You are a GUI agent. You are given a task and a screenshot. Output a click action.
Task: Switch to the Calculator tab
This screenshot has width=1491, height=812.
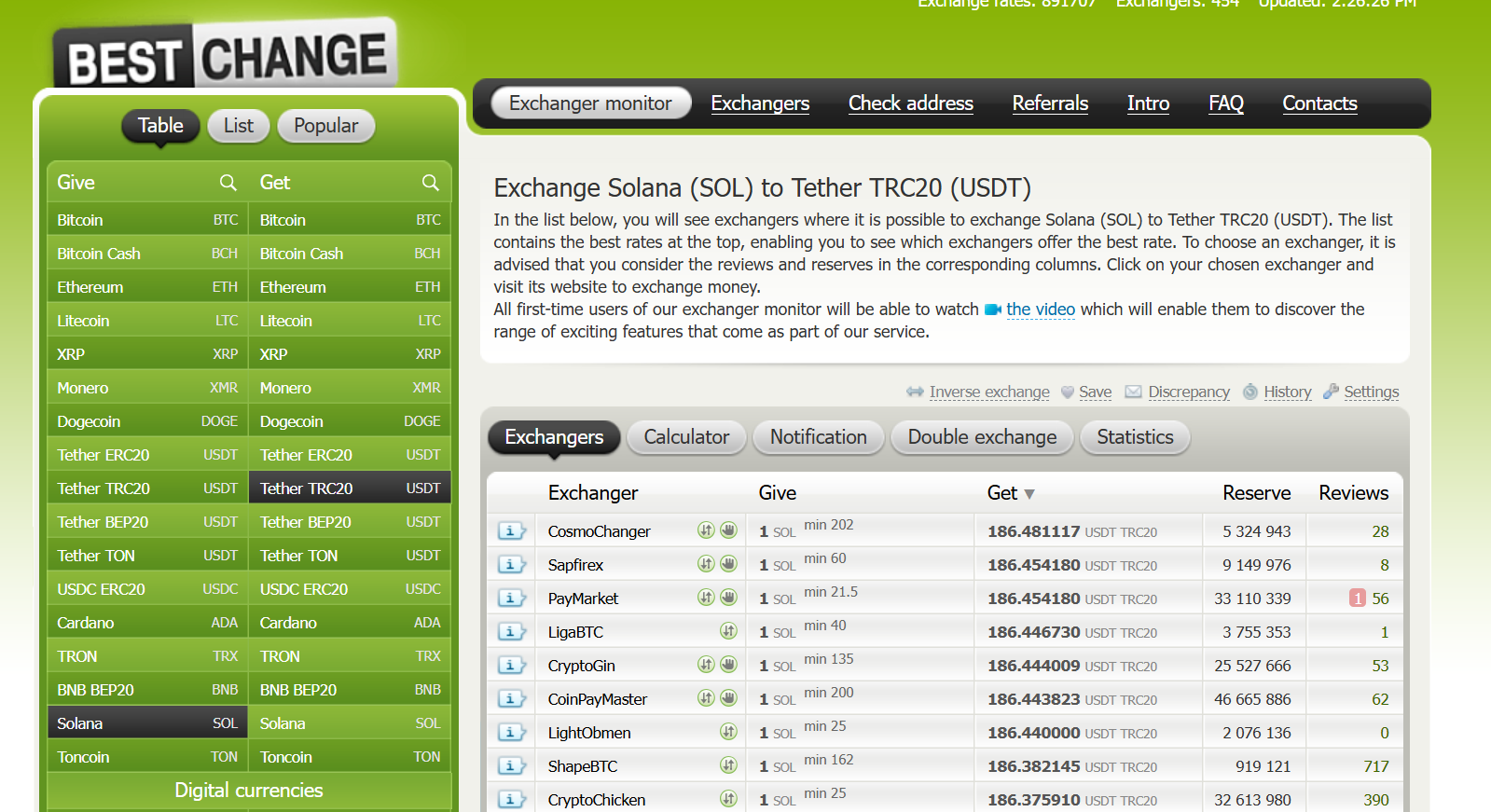(686, 437)
